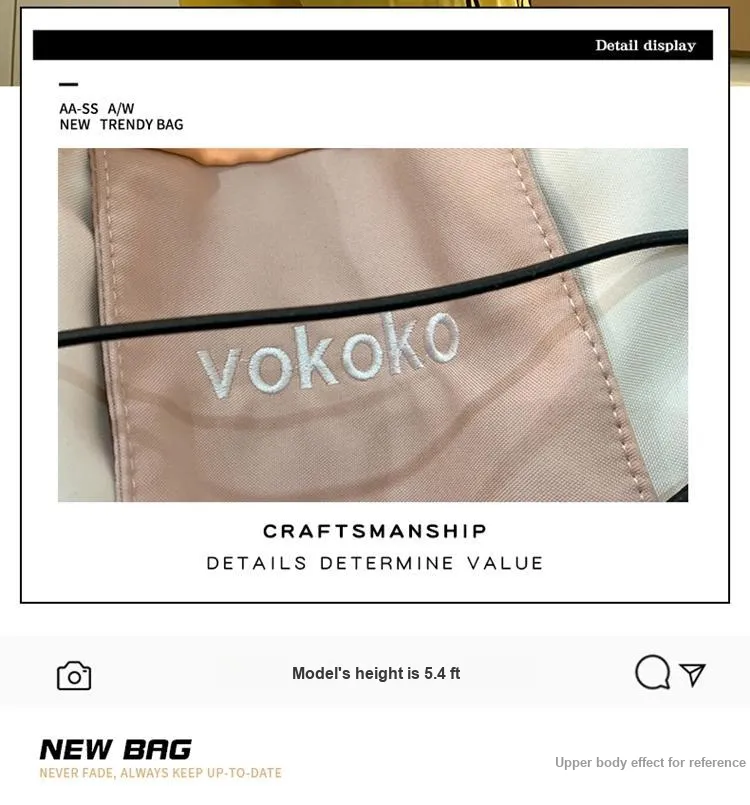Click the Model's height is 5.4 ft label
The height and width of the screenshot is (805, 750).
376,673
